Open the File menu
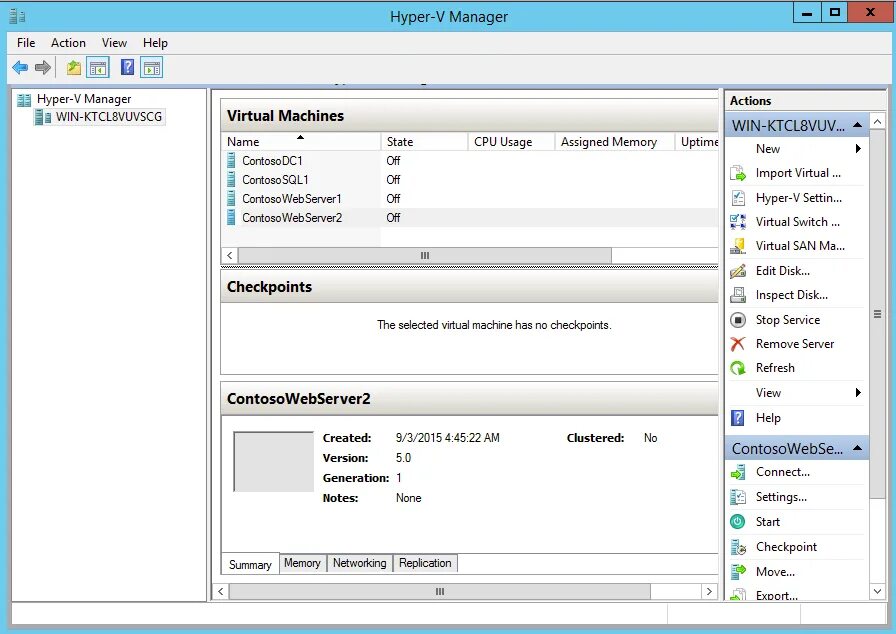The image size is (896, 634). (26, 43)
